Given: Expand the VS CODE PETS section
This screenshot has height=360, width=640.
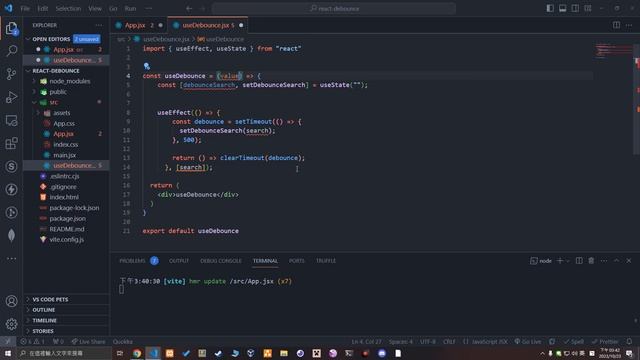Looking at the screenshot, I should (x=50, y=299).
